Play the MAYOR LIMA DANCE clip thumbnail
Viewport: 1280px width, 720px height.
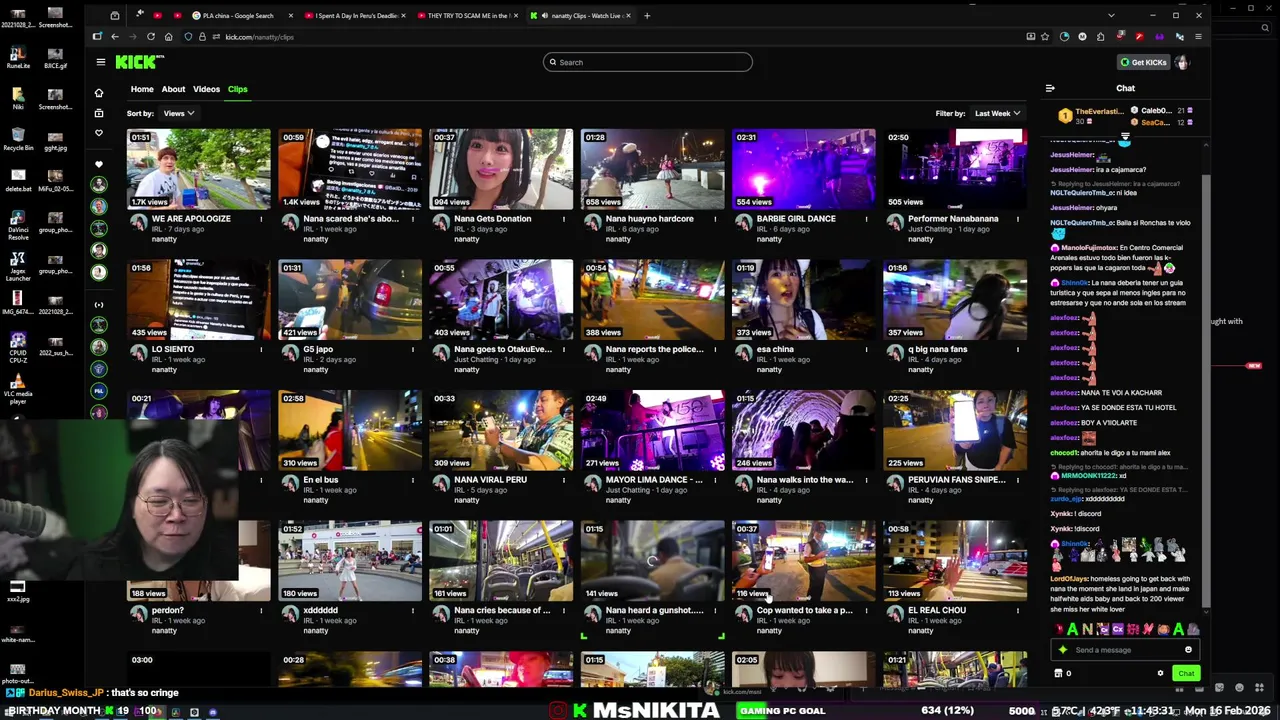[652, 430]
